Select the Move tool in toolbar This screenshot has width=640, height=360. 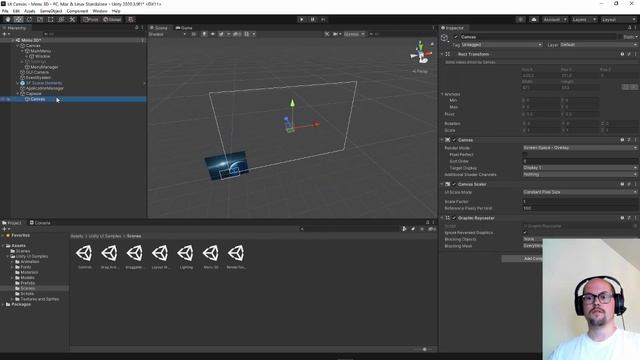point(18,19)
